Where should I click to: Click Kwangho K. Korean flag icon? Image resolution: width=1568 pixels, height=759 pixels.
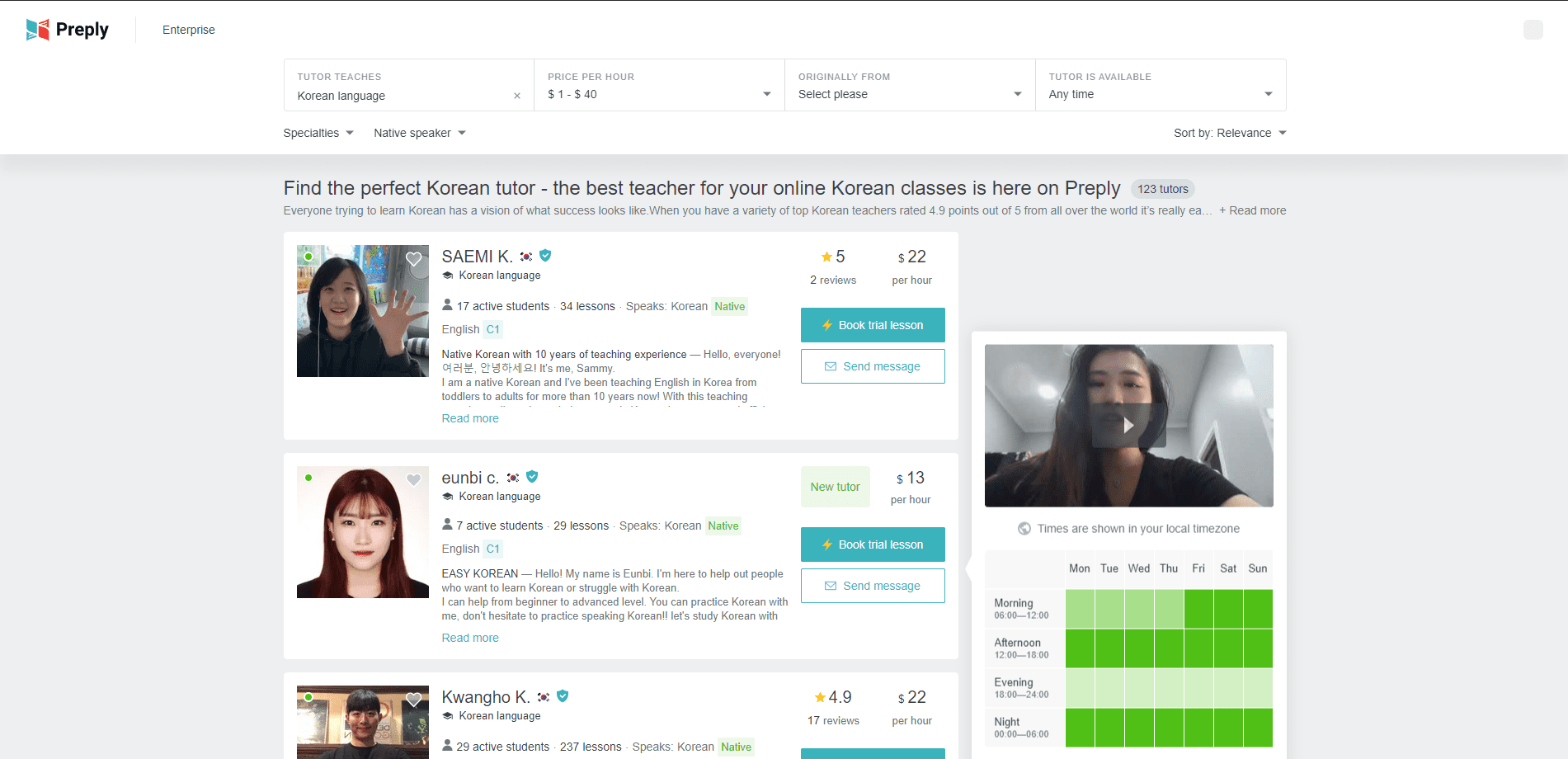coord(544,697)
